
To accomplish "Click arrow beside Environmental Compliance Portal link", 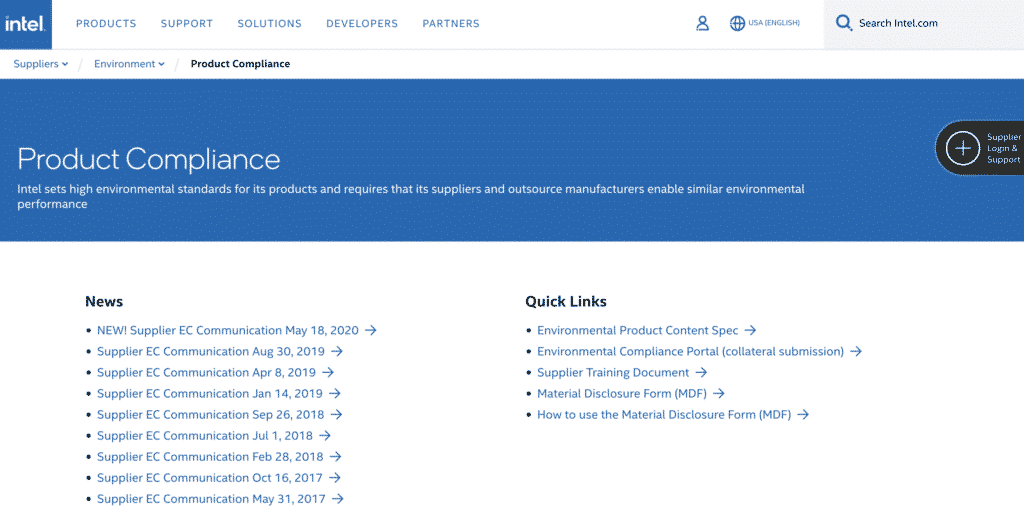I will 856,351.
